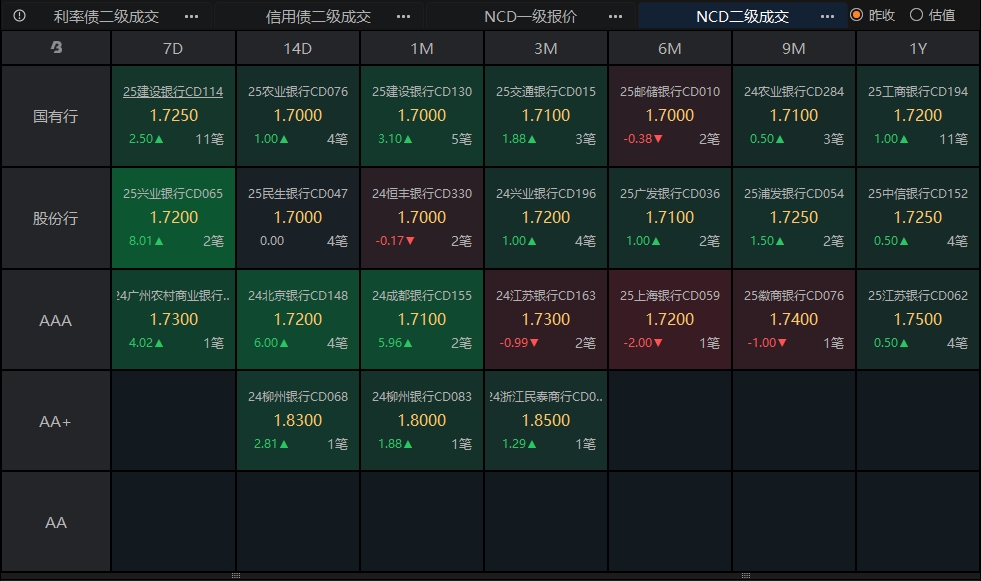The image size is (981, 581).
Task: Click the right horizontal scrollbar grip
Action: pyautogui.click(x=746, y=575)
